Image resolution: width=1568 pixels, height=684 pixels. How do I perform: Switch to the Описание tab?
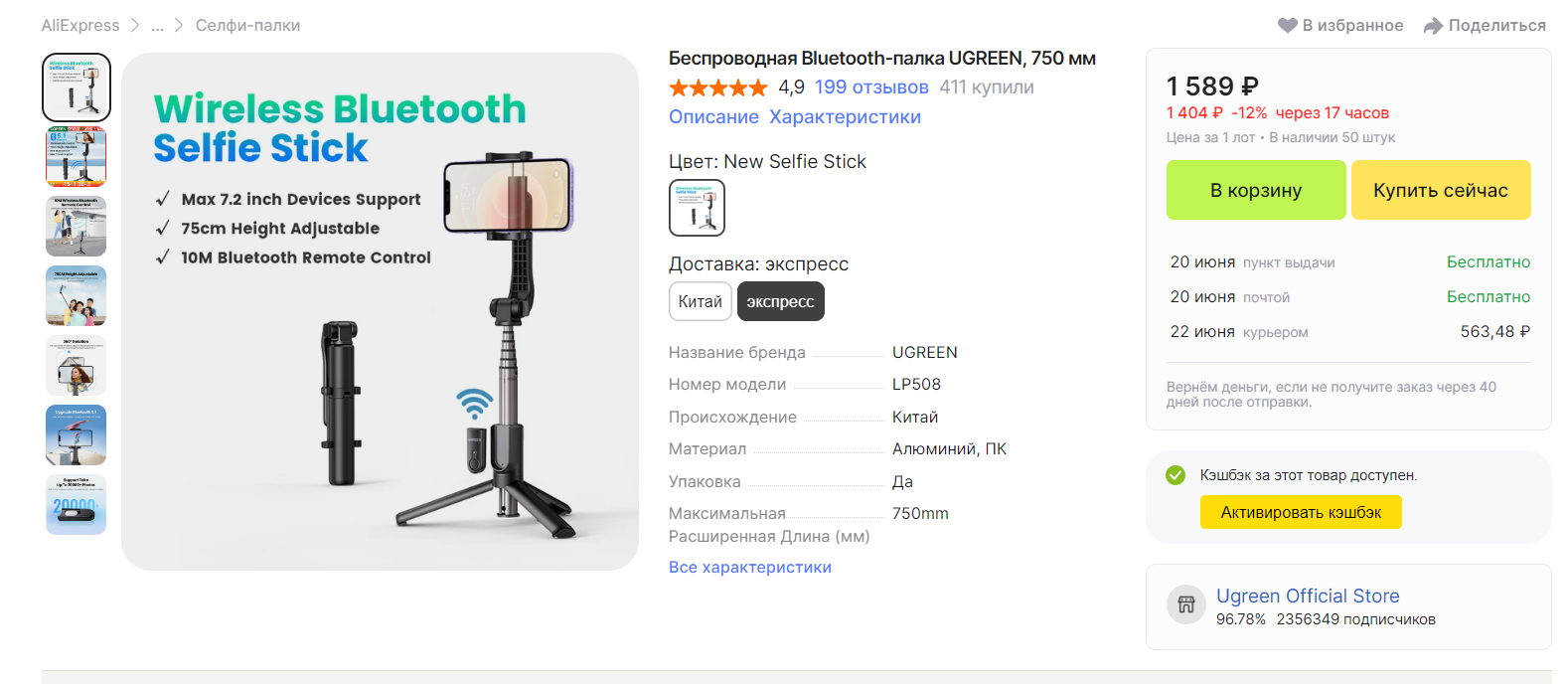click(x=713, y=117)
